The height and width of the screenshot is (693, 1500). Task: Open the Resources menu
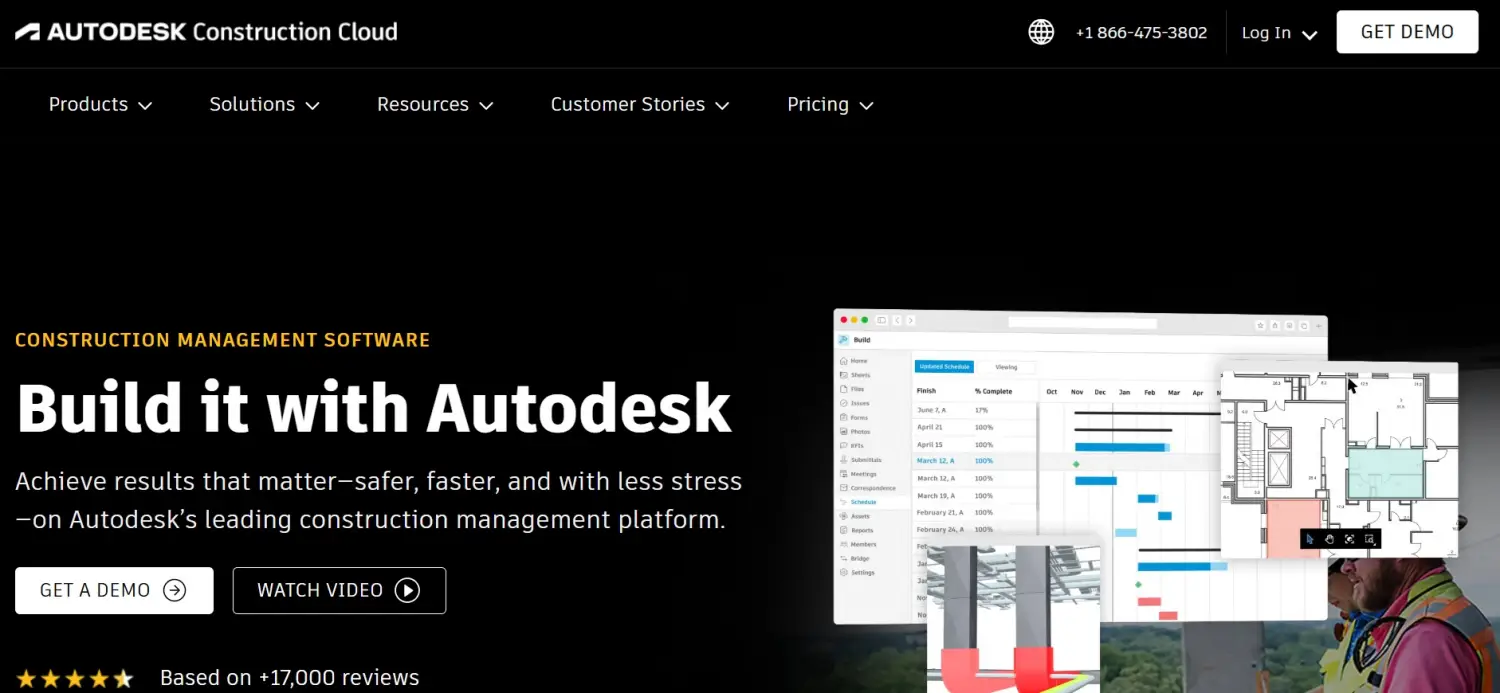435,104
